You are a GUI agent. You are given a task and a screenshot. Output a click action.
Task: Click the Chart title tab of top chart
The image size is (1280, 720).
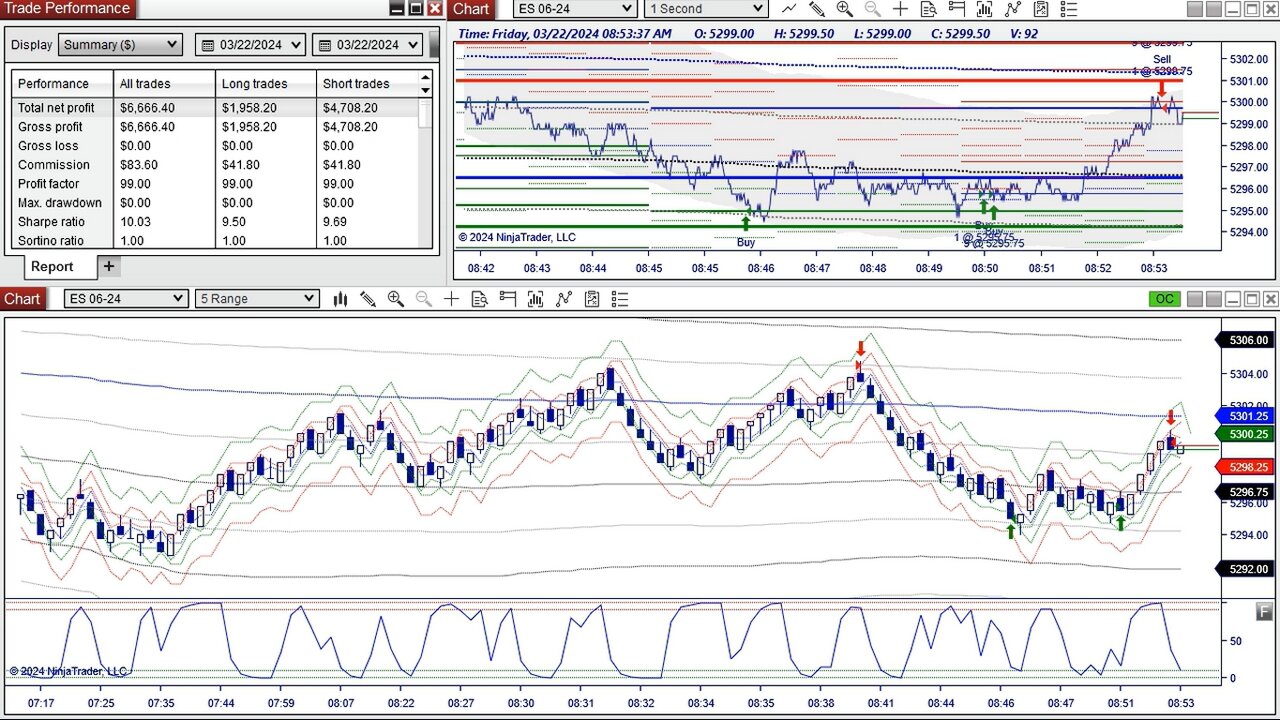pos(471,9)
